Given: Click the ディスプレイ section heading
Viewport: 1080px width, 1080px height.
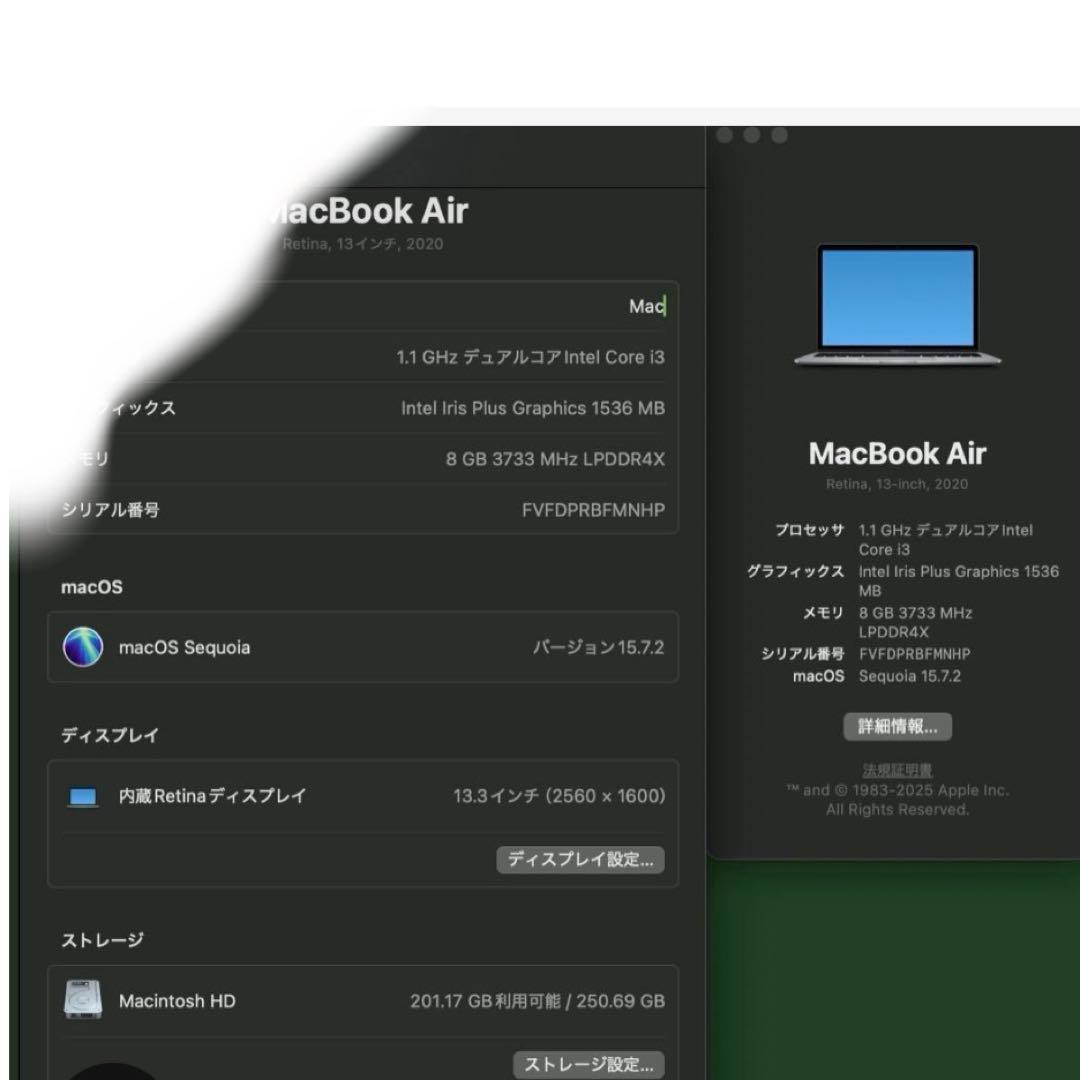Looking at the screenshot, I should (110, 735).
